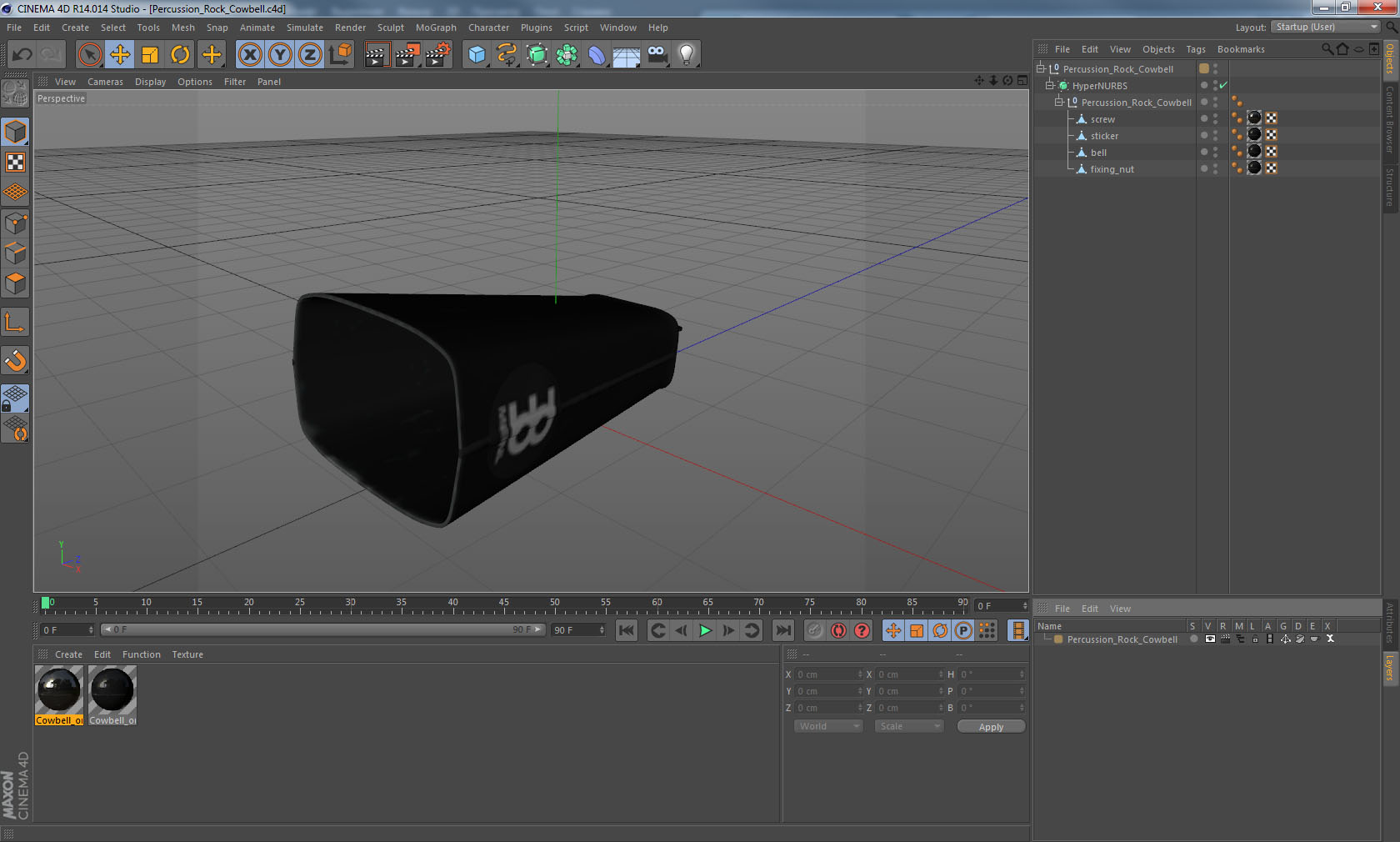Click the Undo arrow icon
Image resolution: width=1400 pixels, height=842 pixels.
(x=22, y=55)
